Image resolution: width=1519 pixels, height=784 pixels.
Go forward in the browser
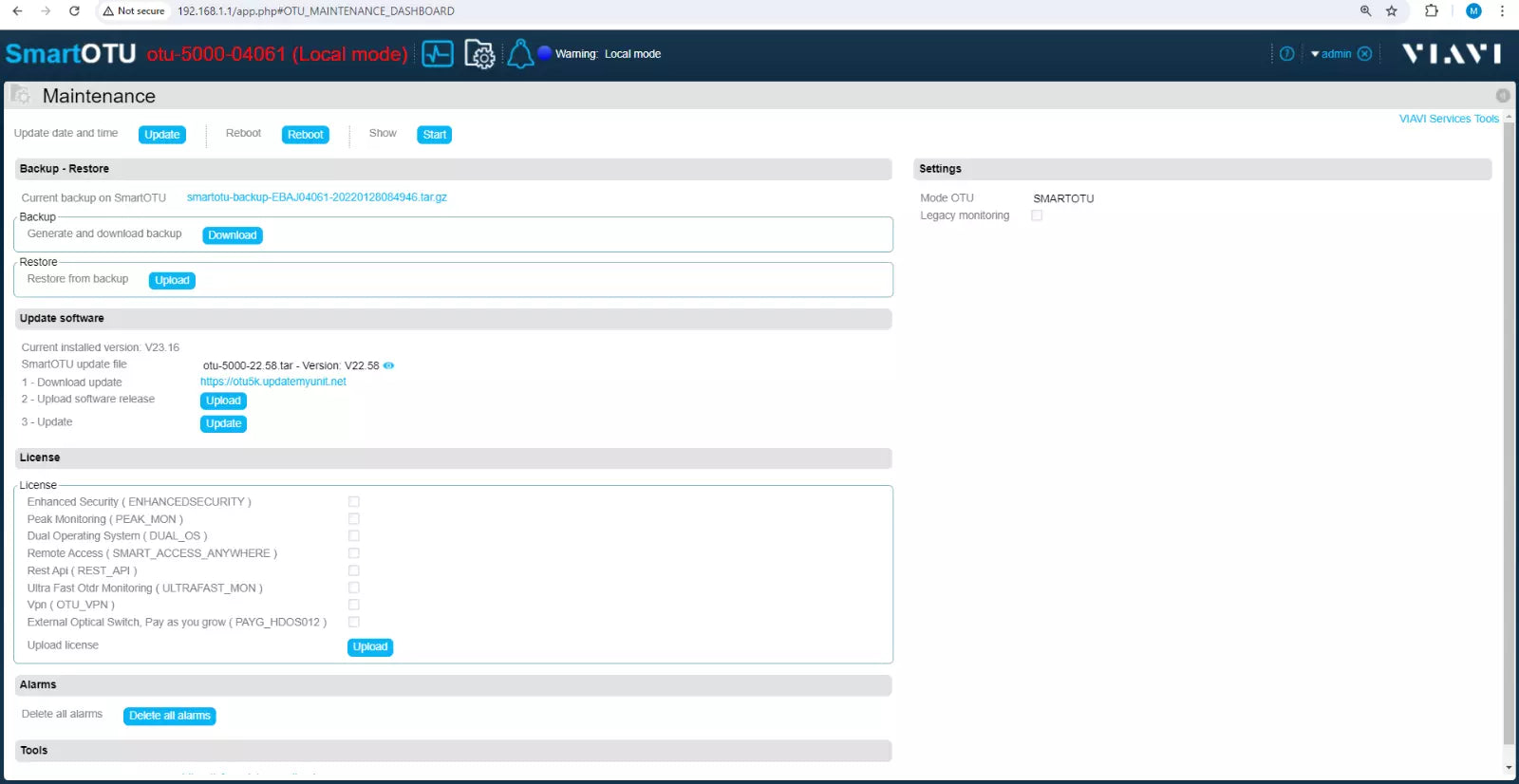(46, 11)
